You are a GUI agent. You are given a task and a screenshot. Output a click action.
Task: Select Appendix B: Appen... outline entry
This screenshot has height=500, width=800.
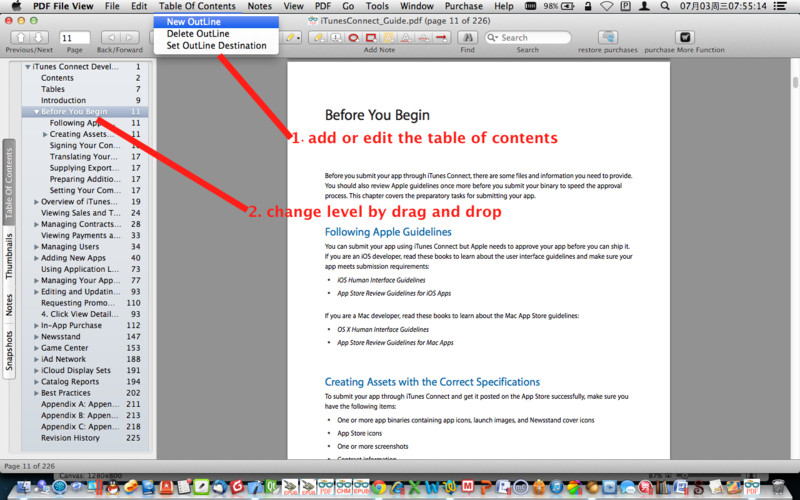84,415
